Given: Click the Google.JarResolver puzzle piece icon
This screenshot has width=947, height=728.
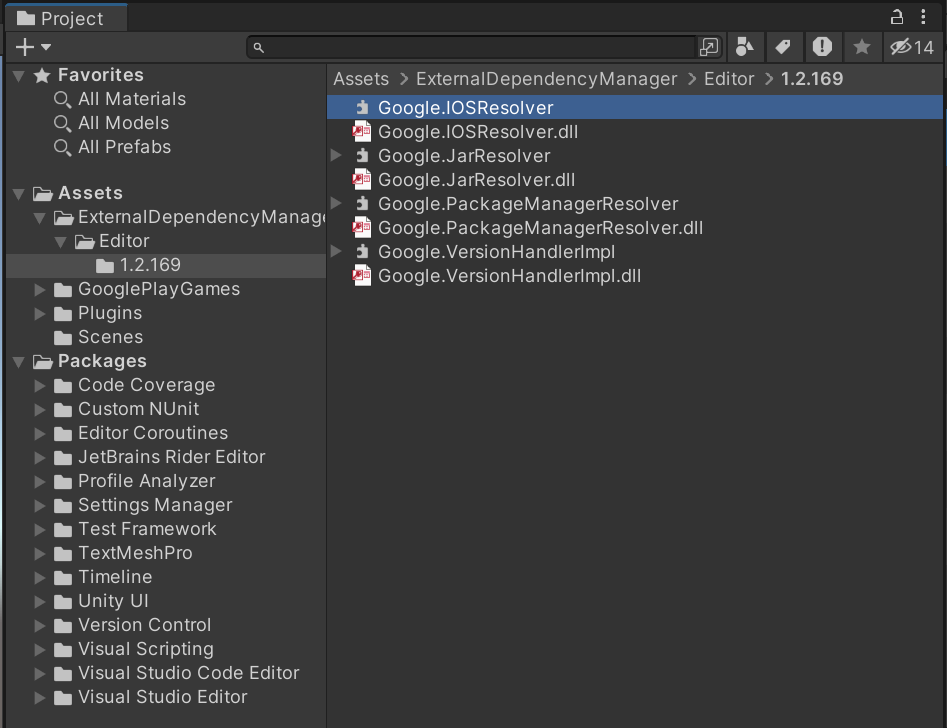Looking at the screenshot, I should click(x=362, y=156).
